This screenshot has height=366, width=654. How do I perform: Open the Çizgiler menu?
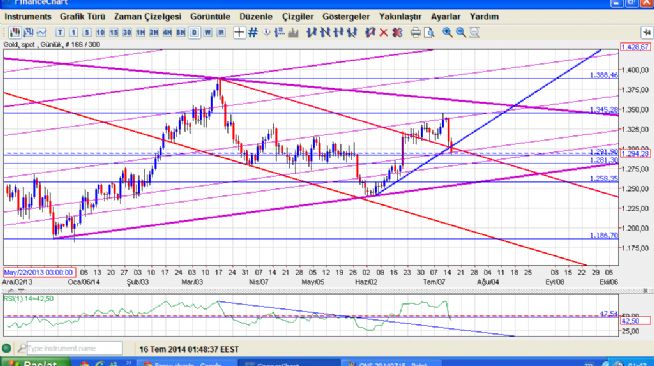click(x=297, y=17)
